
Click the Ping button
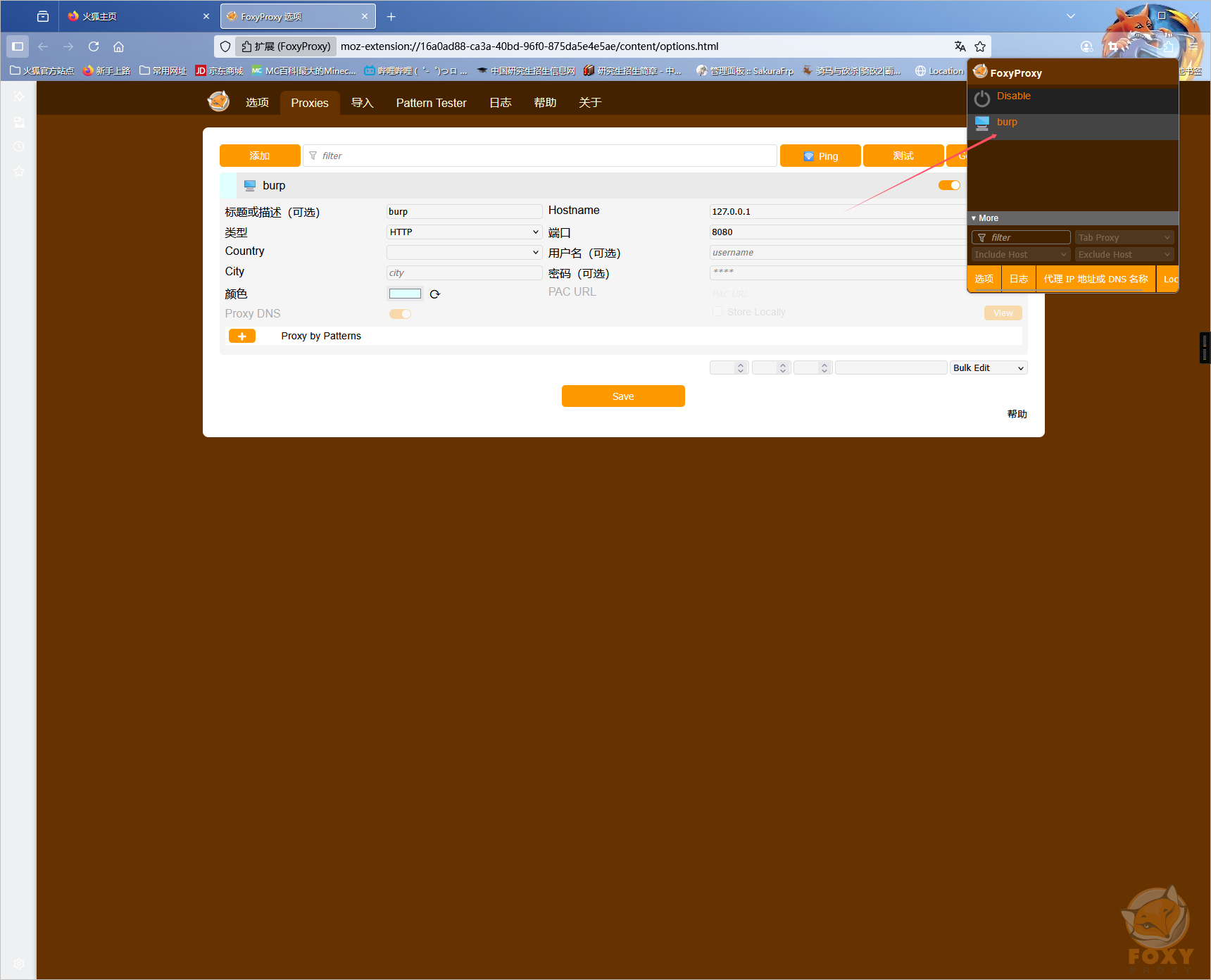point(820,156)
